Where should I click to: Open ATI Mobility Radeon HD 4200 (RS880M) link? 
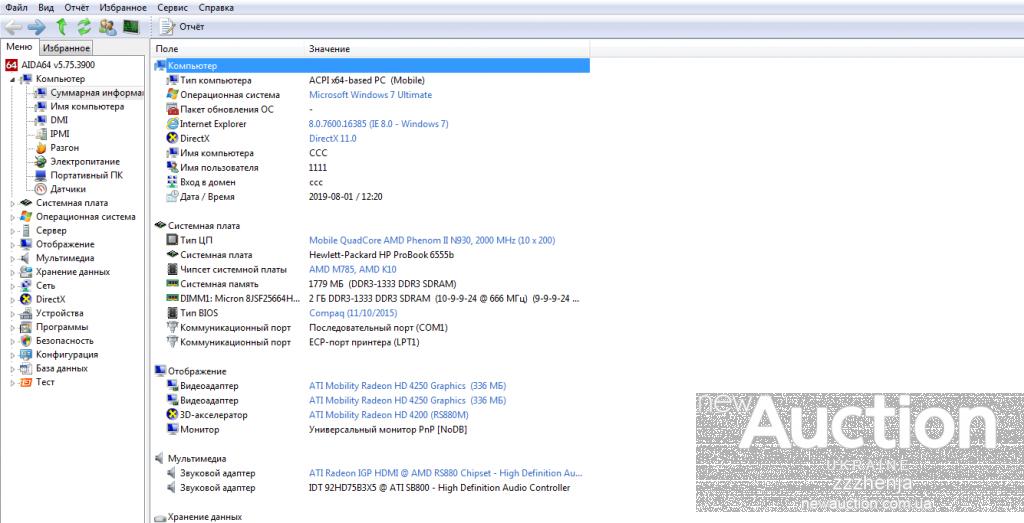point(389,415)
